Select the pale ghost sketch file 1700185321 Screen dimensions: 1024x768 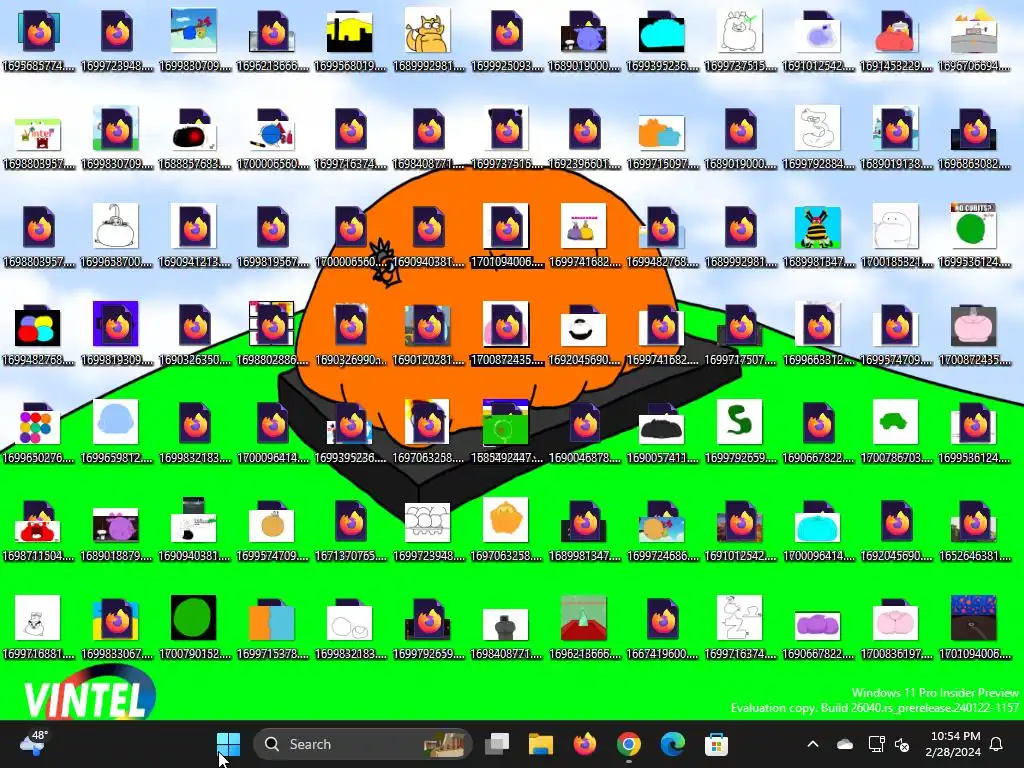tap(896, 236)
